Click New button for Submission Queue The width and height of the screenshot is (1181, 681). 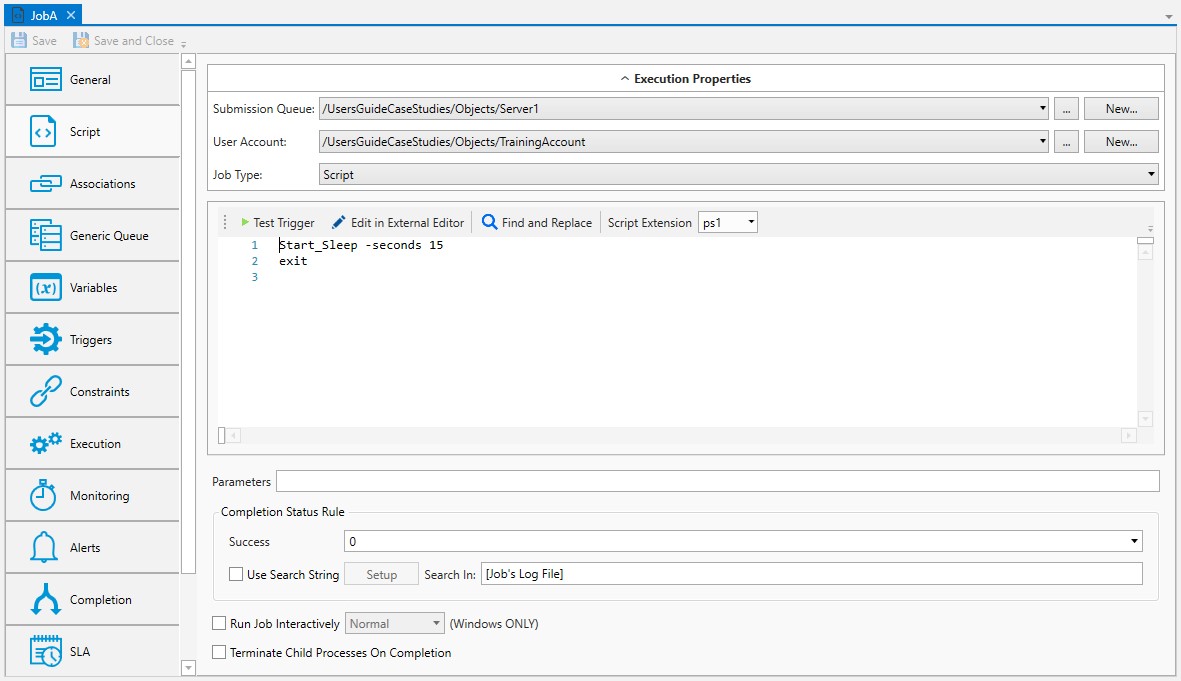(1121, 109)
